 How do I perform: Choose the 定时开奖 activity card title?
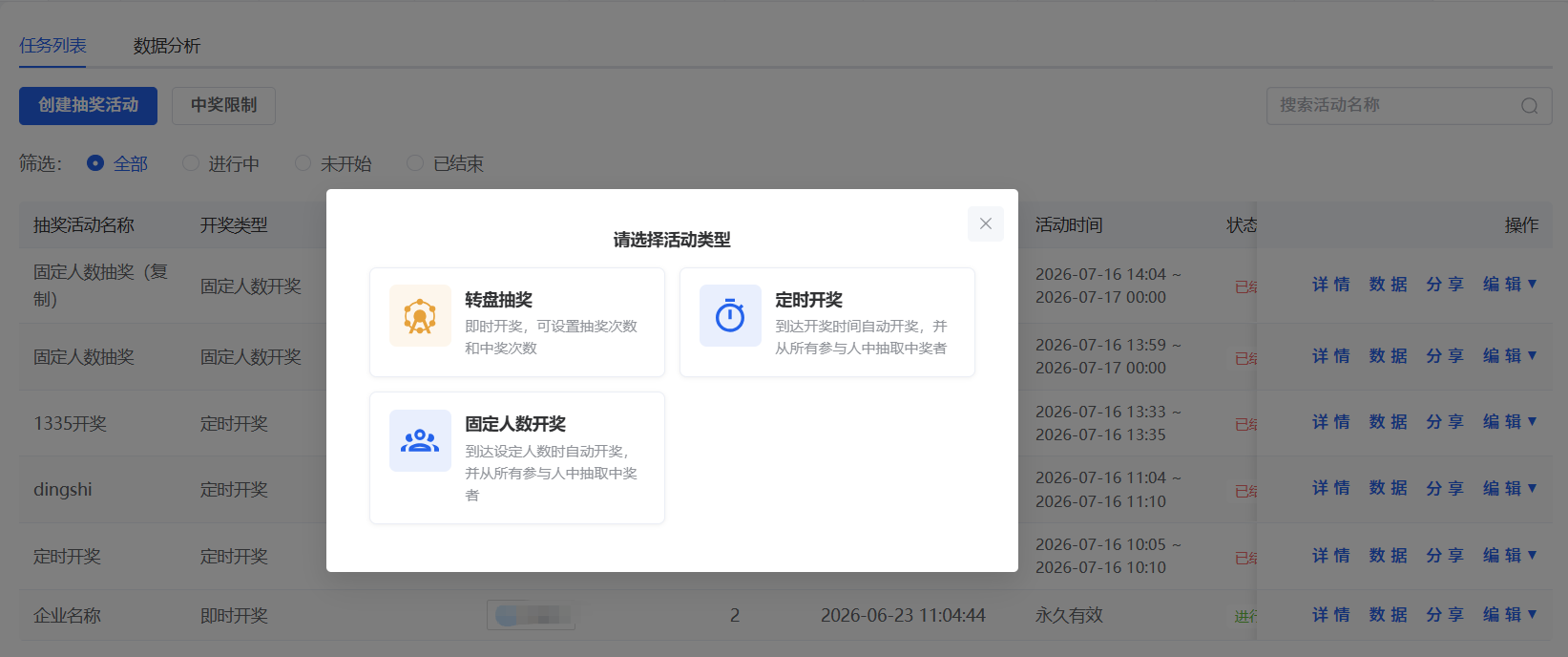[x=808, y=300]
